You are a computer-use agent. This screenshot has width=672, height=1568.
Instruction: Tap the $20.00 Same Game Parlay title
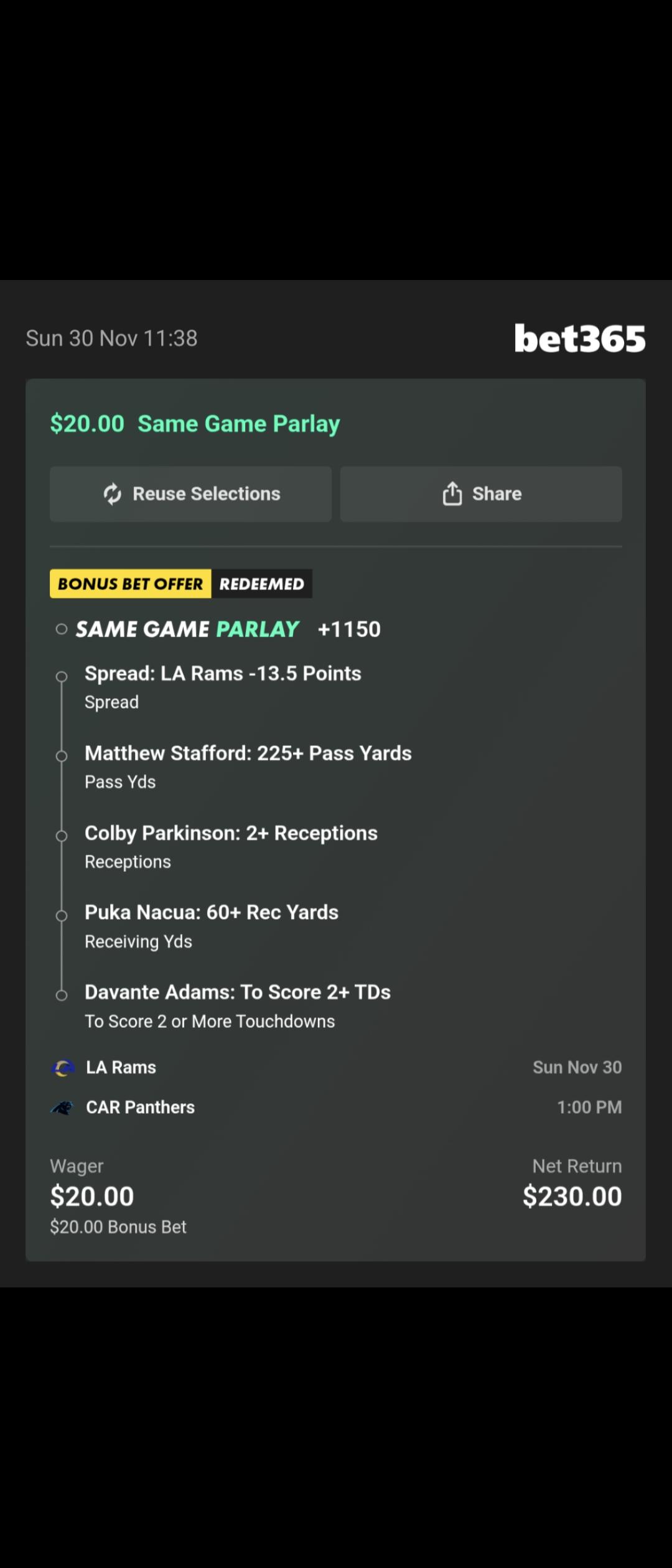pos(195,424)
